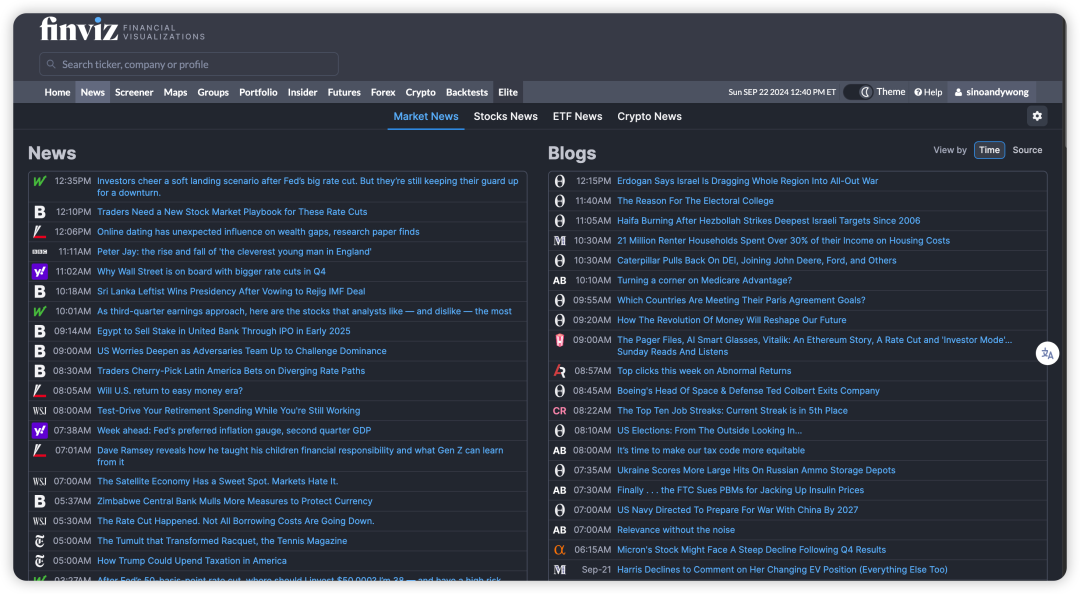Click NYT icon beside 'The Tumult that Transformed Racquet'
The image size is (1080, 594).
click(40, 541)
